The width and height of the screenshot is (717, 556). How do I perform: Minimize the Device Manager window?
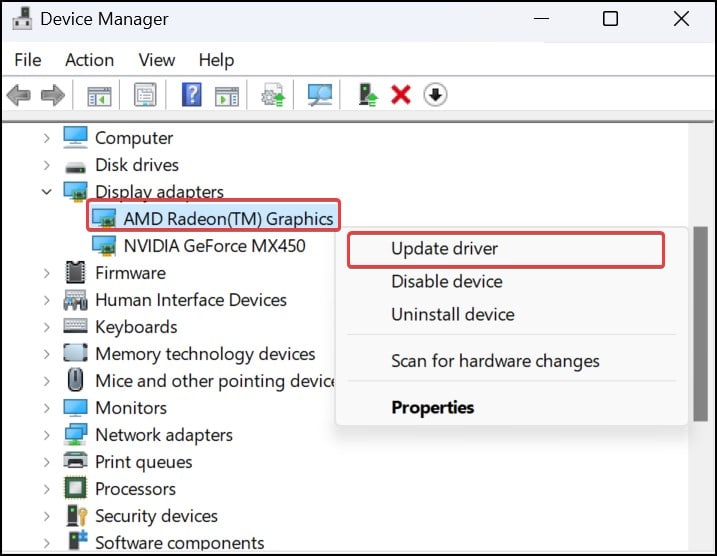coord(541,19)
